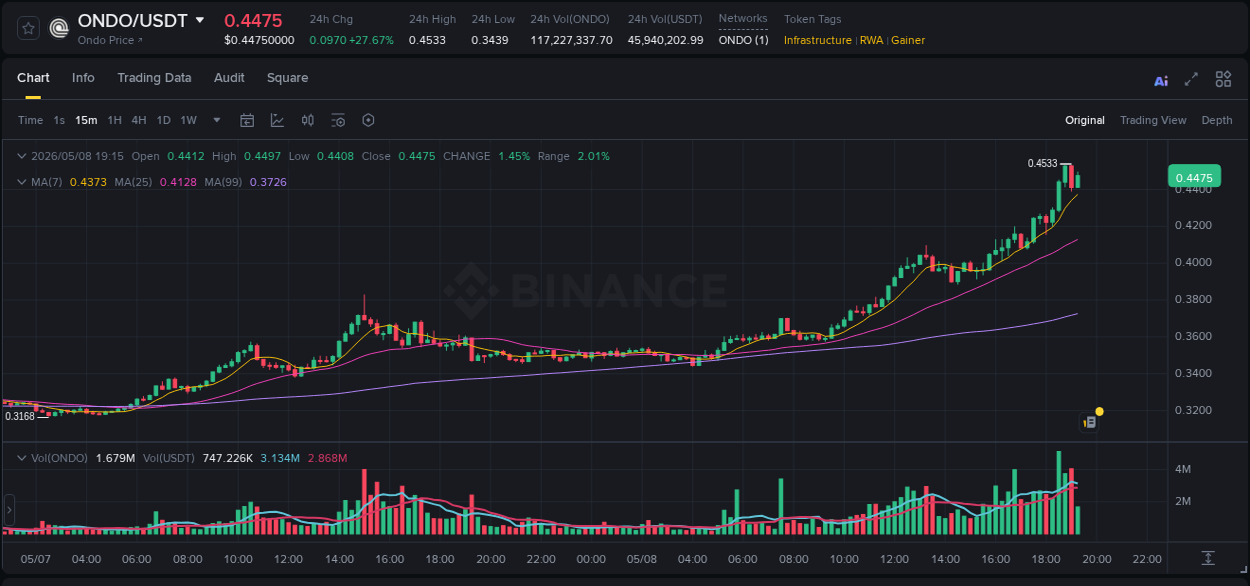Screen dimensions: 1250x586
Task: Collapse the MA indicator legend row
Action: (21, 182)
